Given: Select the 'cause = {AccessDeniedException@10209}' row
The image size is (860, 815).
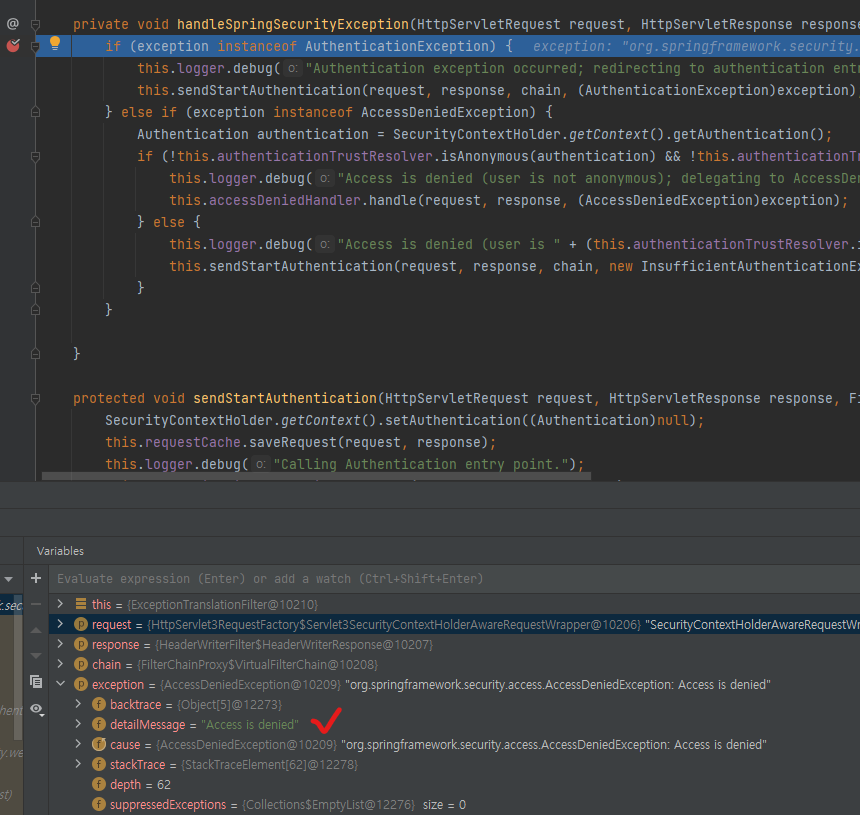Looking at the screenshot, I should point(454,744).
